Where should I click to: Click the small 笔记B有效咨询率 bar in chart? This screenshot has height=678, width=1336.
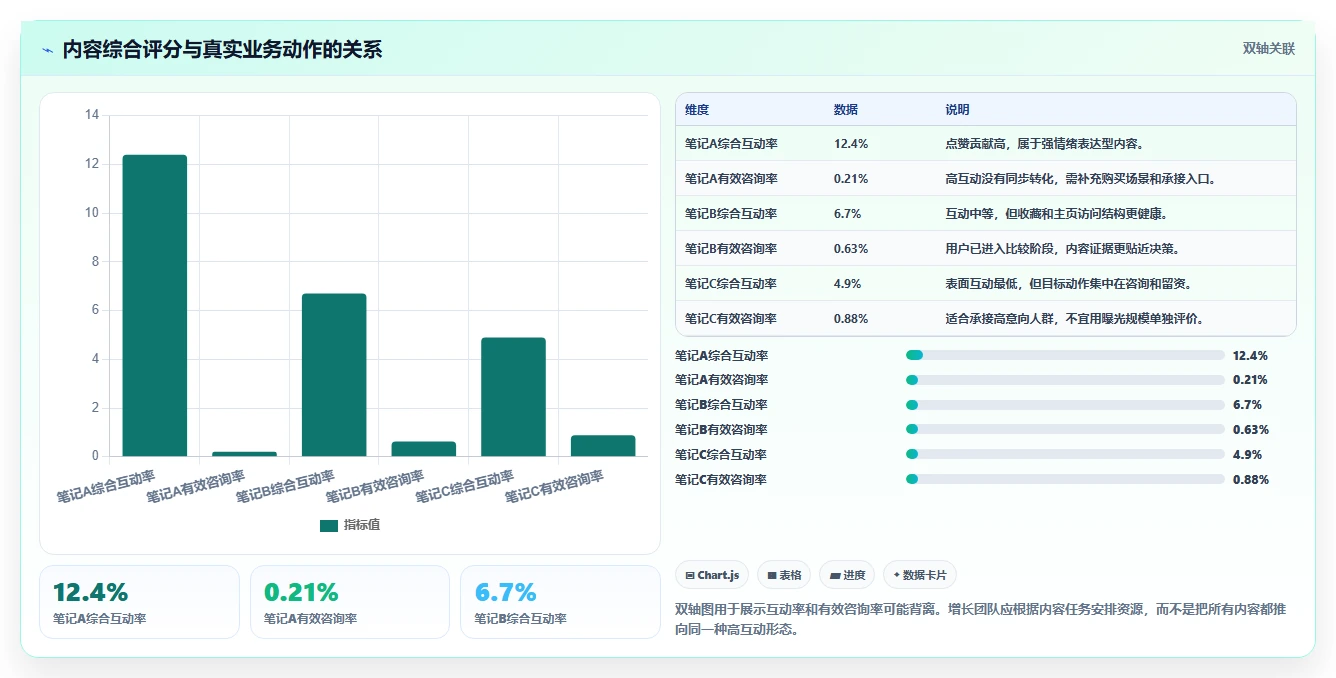click(x=424, y=449)
